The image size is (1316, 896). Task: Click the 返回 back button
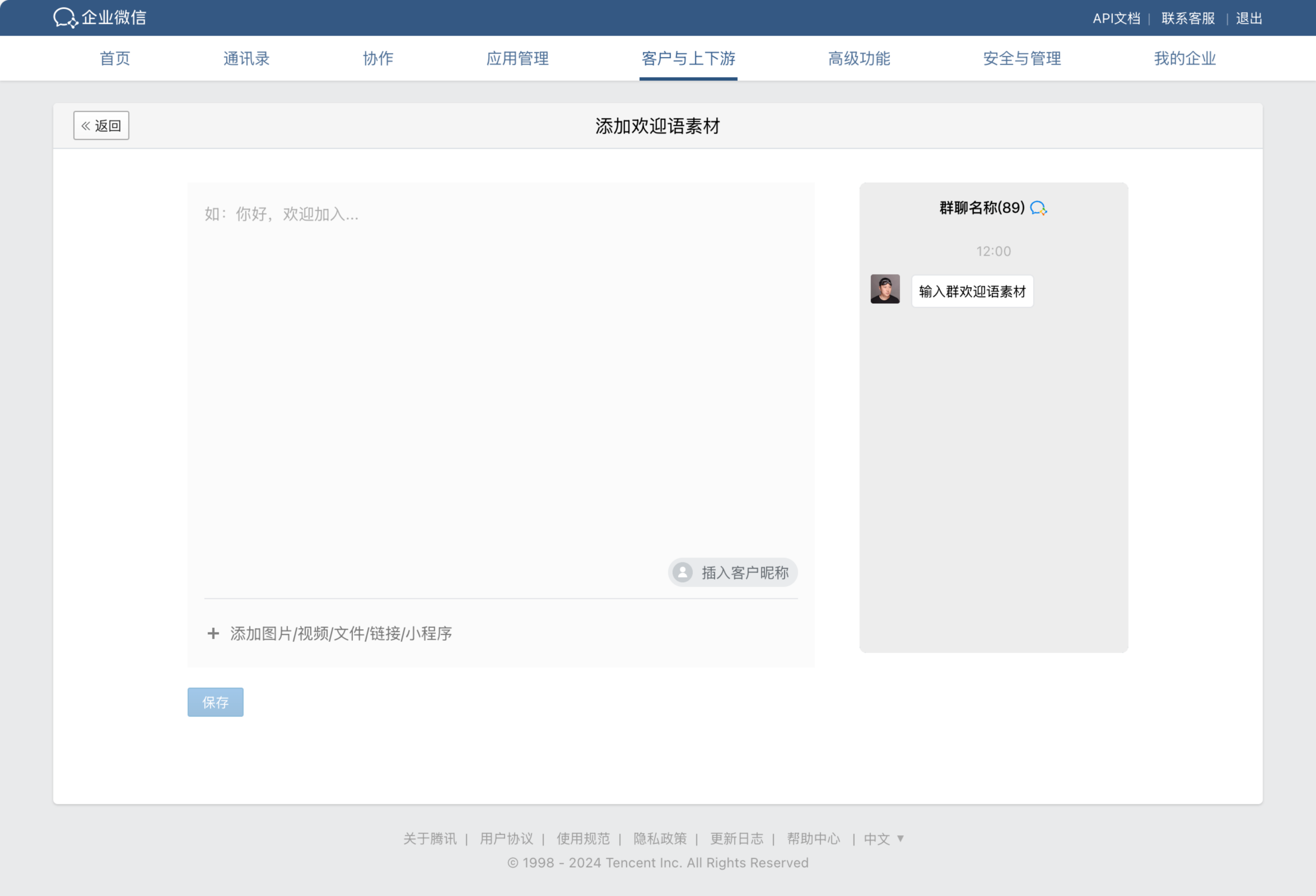101,125
